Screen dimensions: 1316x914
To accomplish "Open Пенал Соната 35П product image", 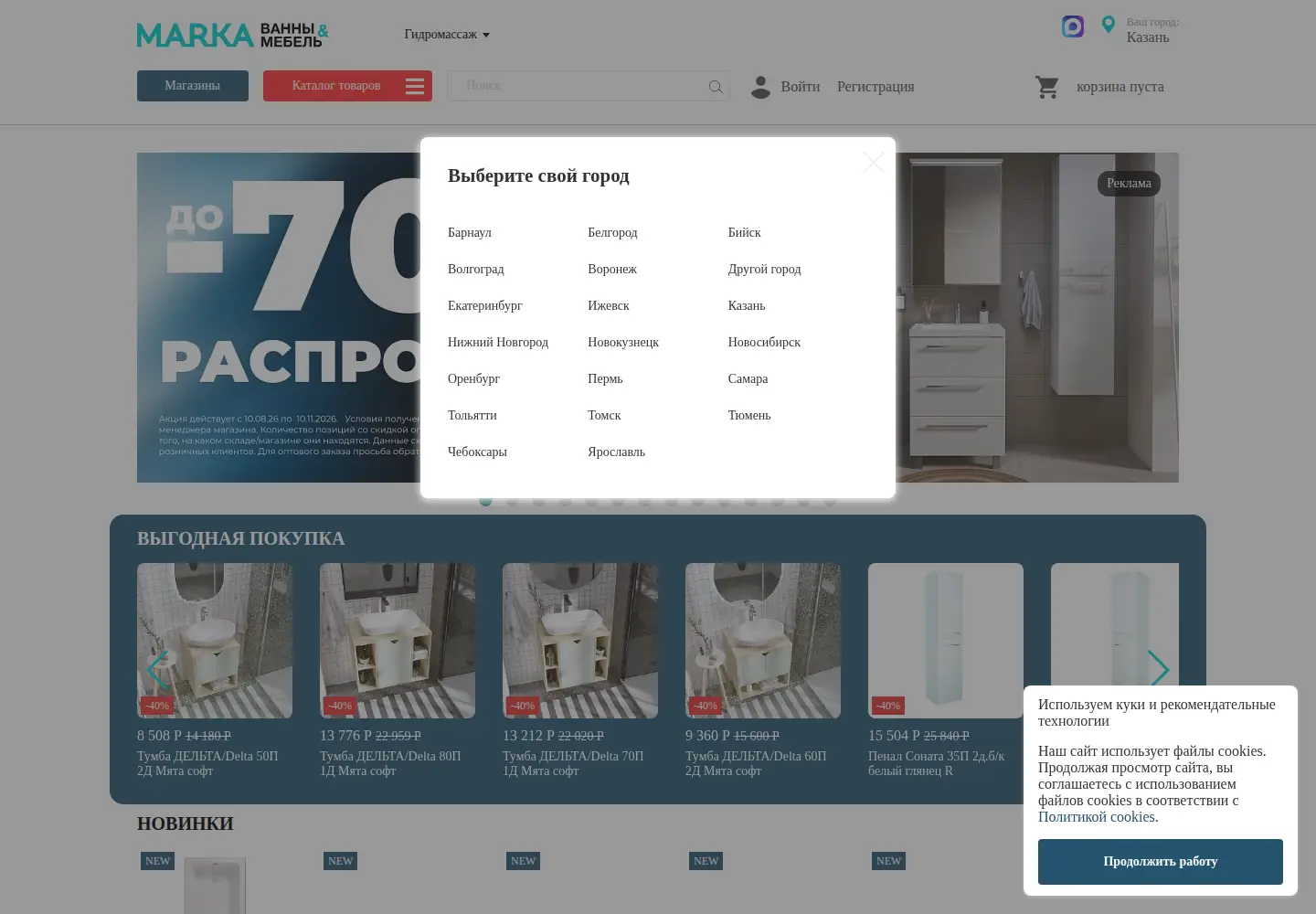I will (946, 641).
